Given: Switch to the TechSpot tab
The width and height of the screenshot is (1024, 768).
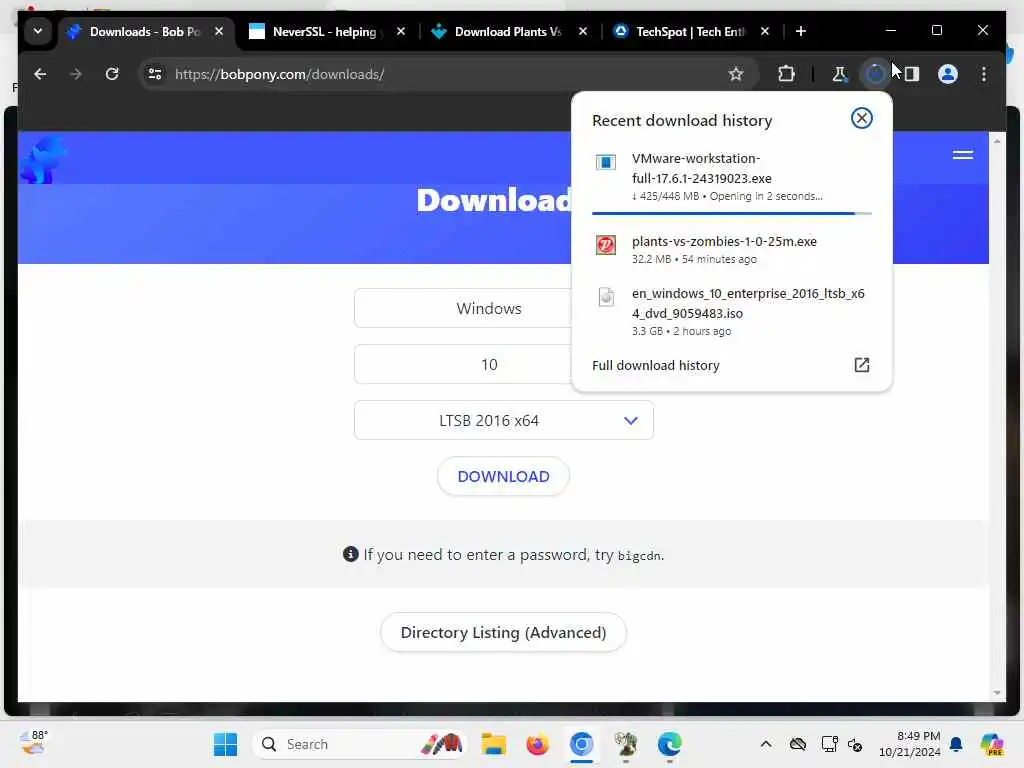Looking at the screenshot, I should coord(692,31).
